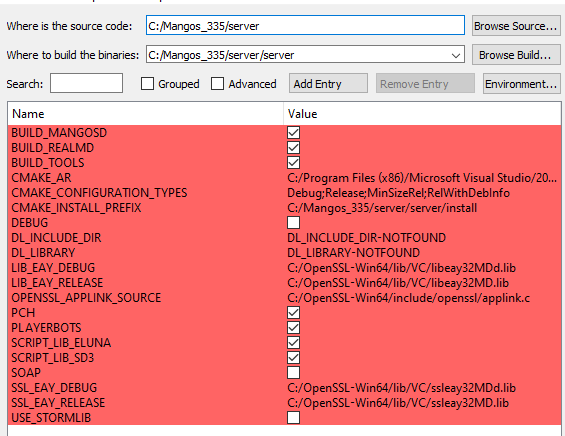Uncheck the BUILD_REALMD option
565x436 pixels.
(x=293, y=148)
